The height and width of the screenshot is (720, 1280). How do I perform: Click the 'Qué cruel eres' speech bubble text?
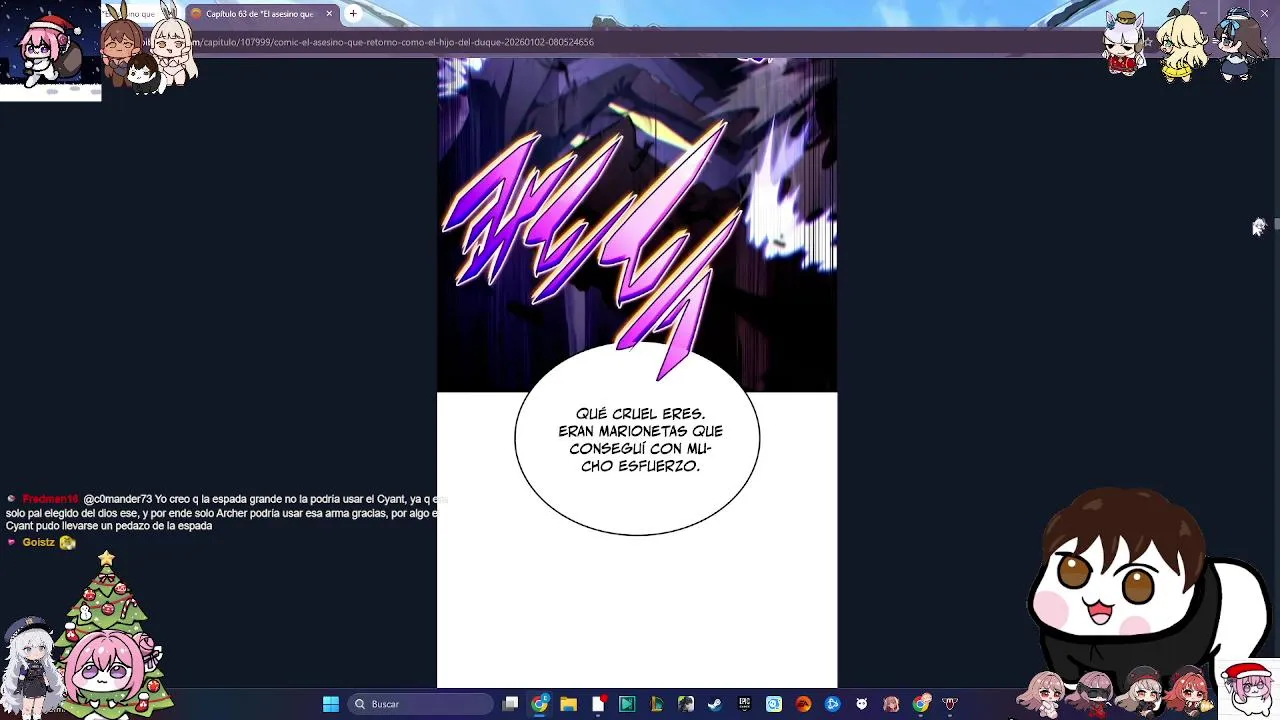(640, 440)
